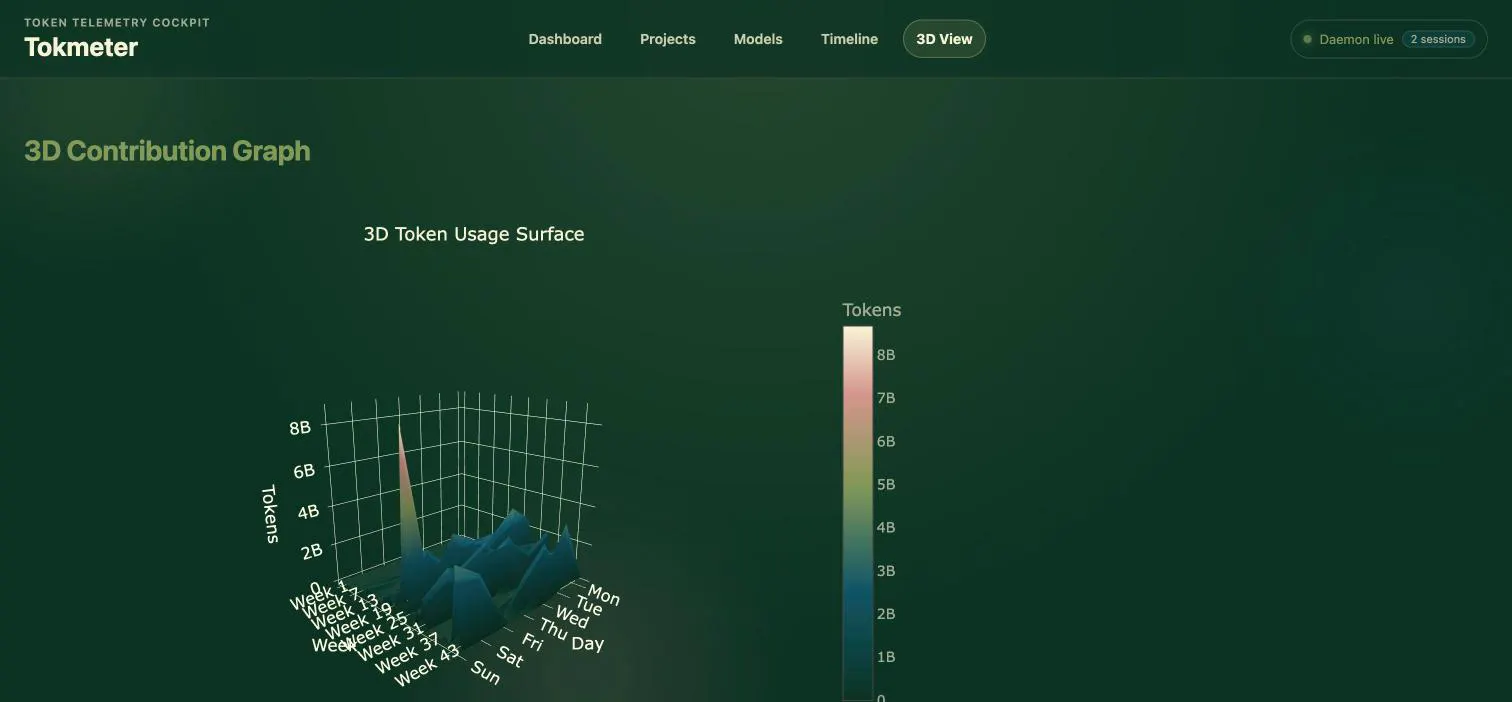Viewport: 1512px width, 702px height.
Task: Click the "4B" tick on the 3D chart's vertical axis
Action: (x=308, y=511)
